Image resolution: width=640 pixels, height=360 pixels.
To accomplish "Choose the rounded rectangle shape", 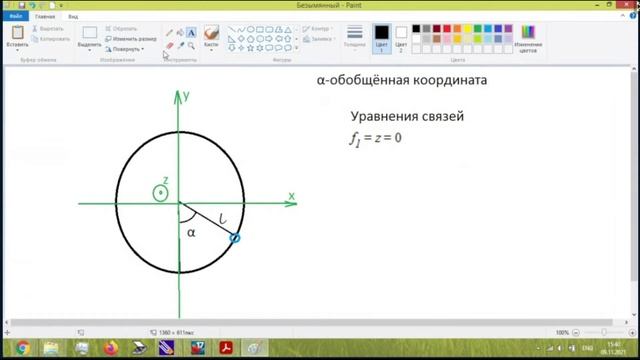I will tap(269, 29).
